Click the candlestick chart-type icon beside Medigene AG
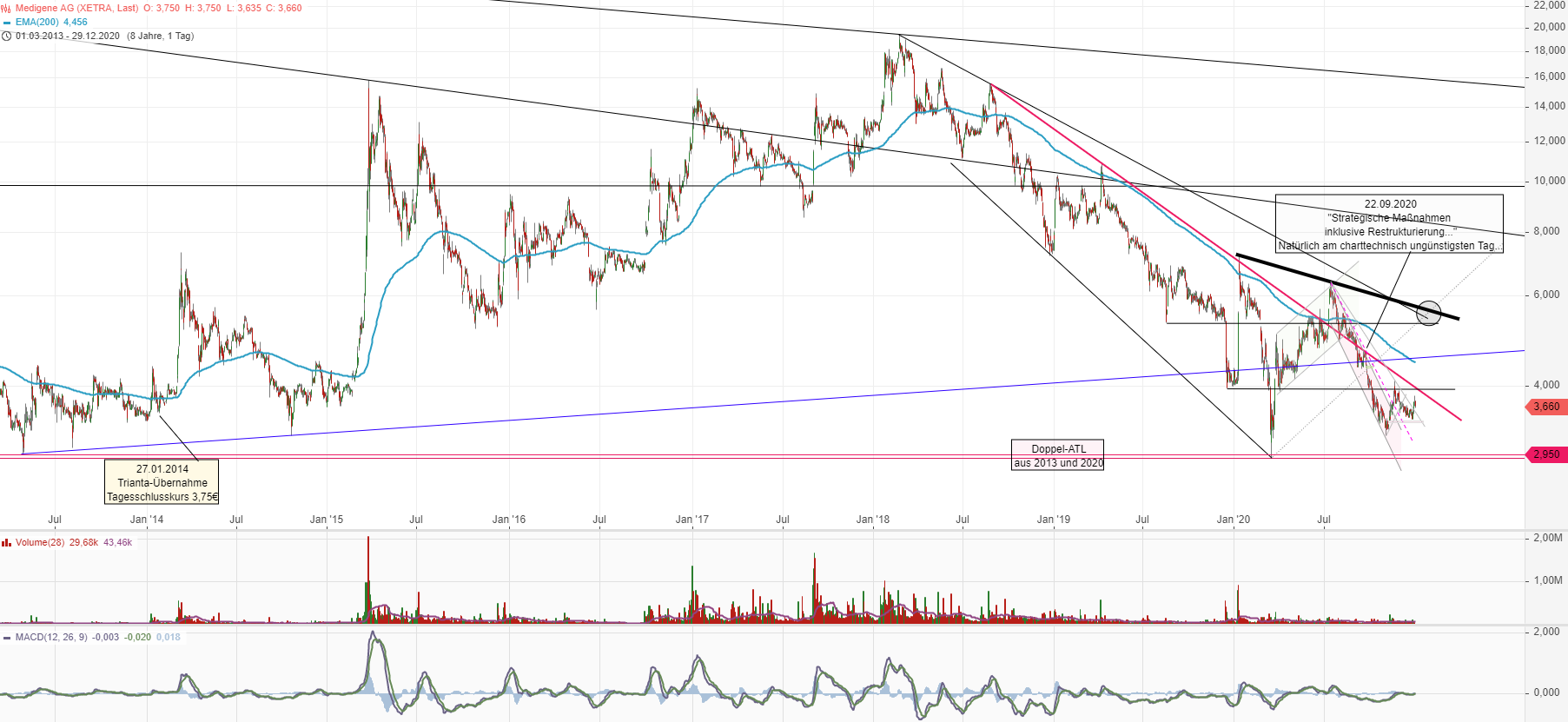The height and width of the screenshot is (722, 1568). tap(6, 8)
